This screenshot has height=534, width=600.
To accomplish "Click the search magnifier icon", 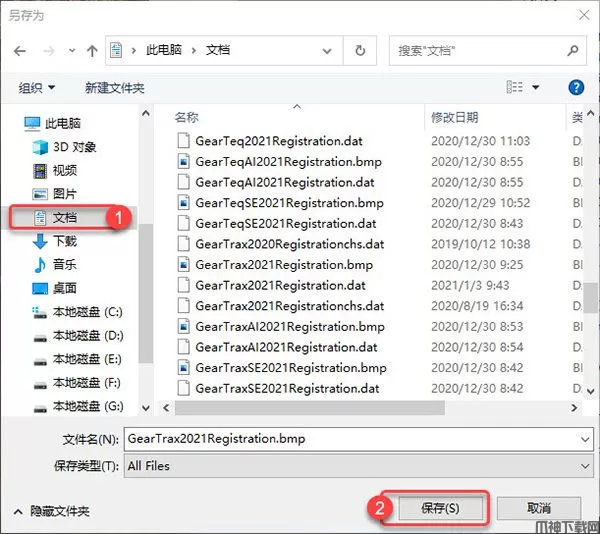I will (573, 50).
